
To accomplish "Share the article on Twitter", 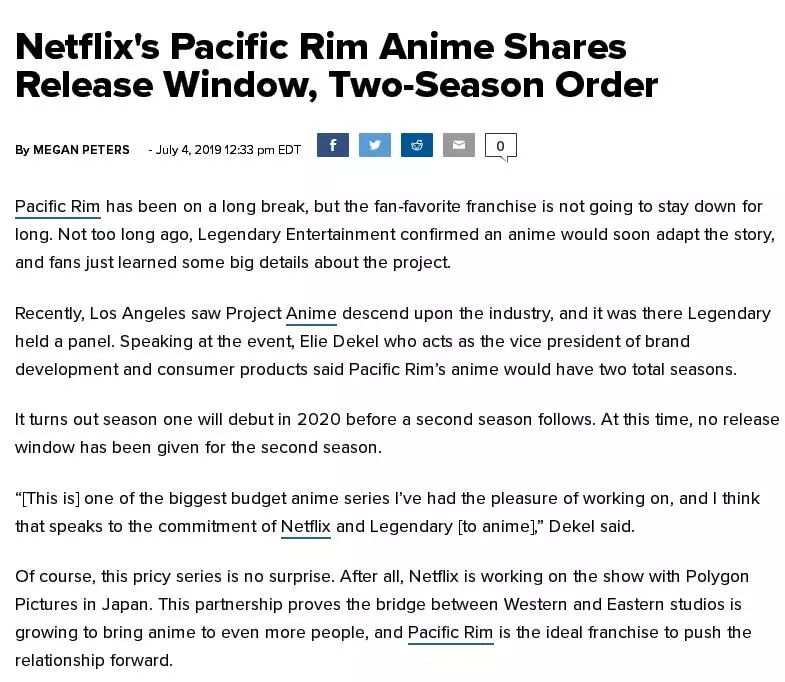I will tap(374, 145).
